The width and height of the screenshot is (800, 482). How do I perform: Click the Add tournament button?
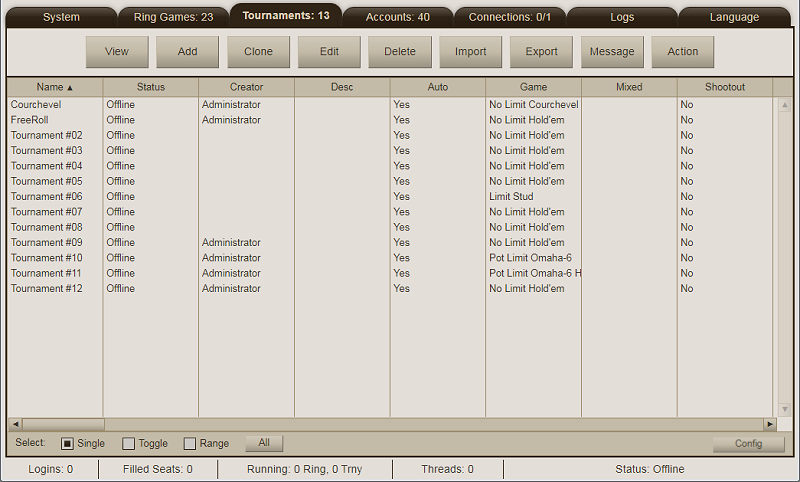pyautogui.click(x=188, y=52)
